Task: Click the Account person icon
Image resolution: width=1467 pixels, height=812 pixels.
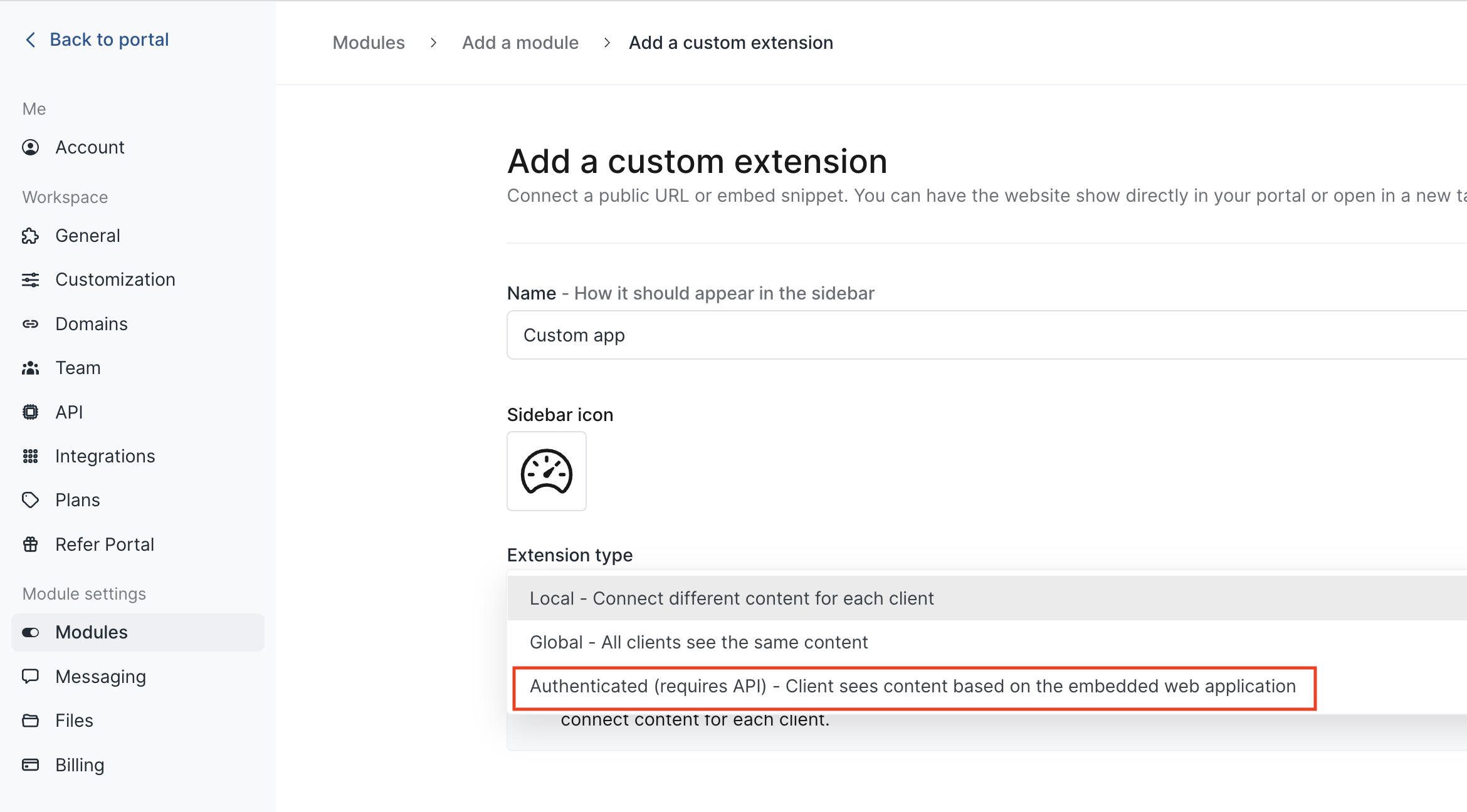Action: 30,147
